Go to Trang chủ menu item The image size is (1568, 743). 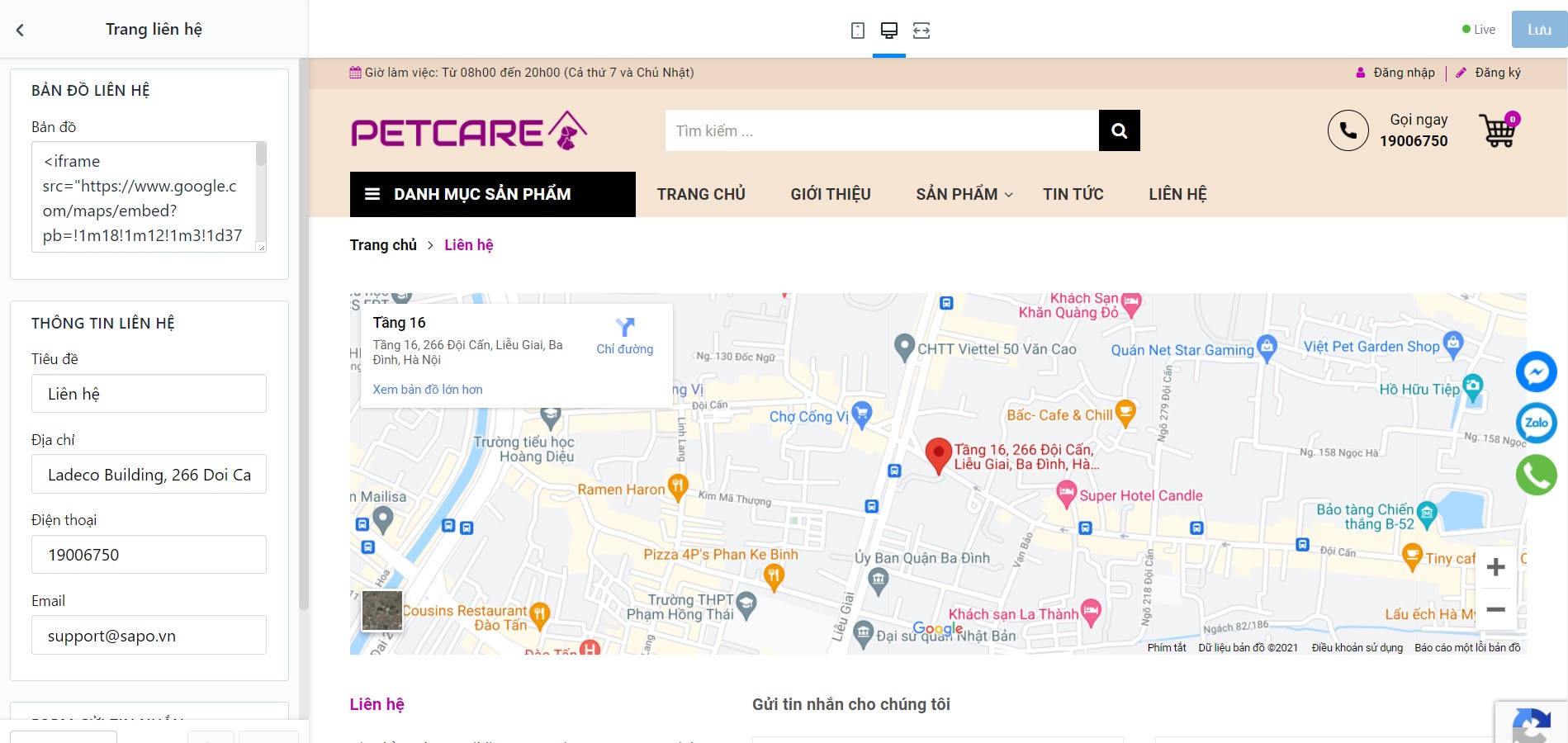(701, 194)
